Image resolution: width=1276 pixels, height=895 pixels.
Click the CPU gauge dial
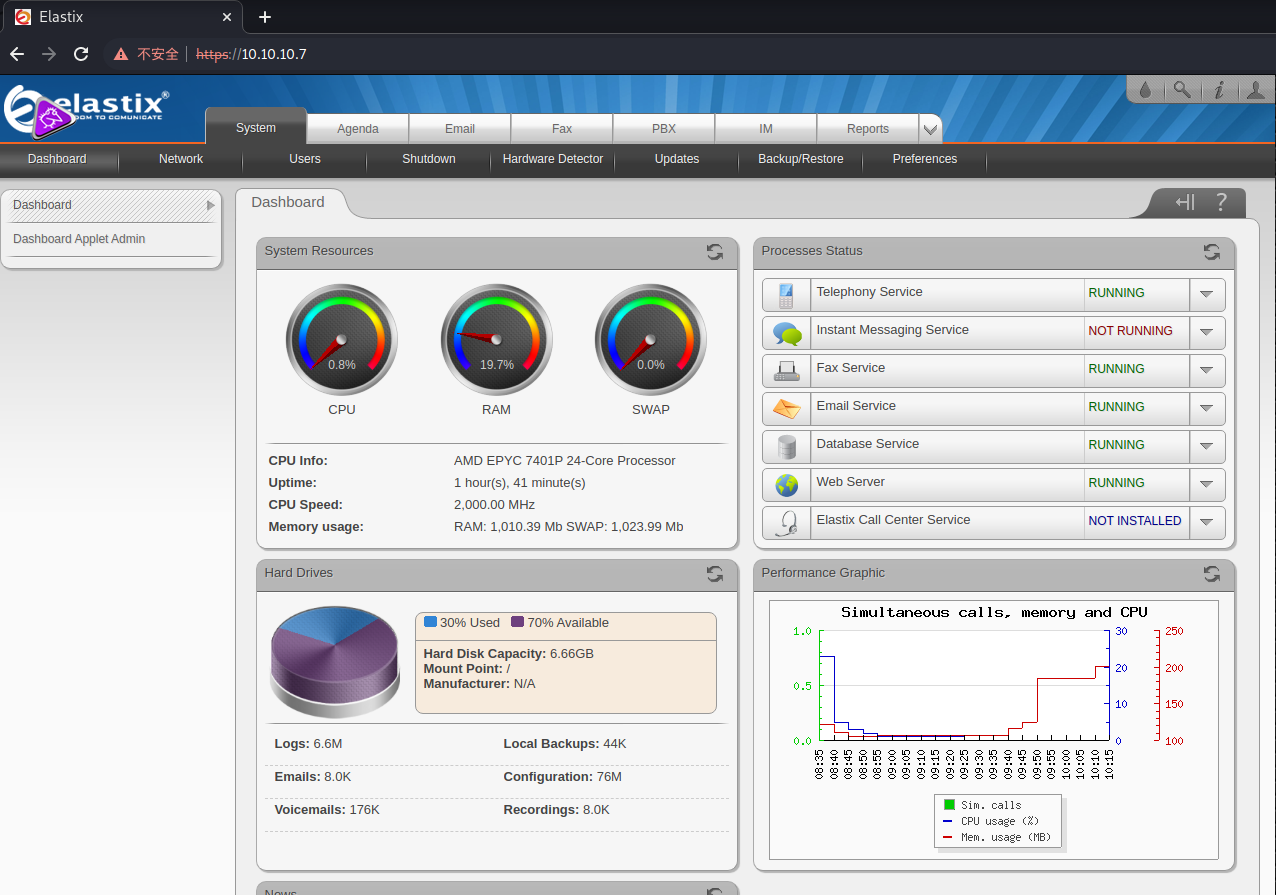point(342,341)
